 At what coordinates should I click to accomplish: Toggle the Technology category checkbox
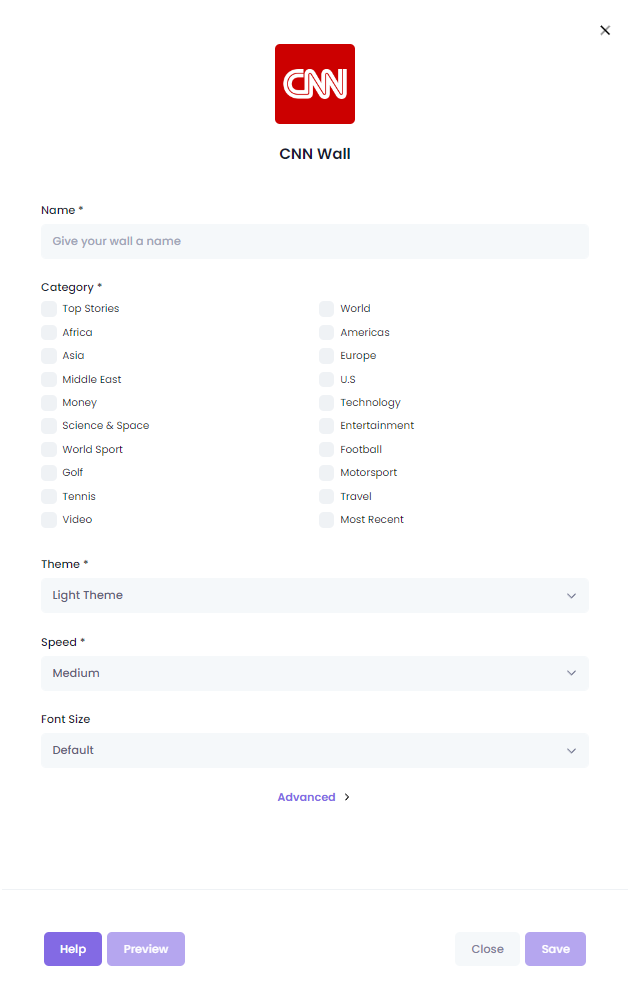(326, 403)
